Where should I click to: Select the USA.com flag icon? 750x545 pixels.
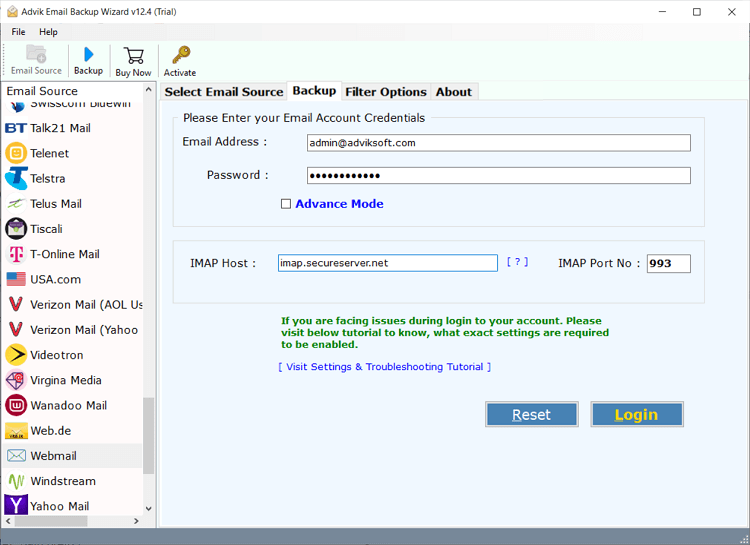[16, 279]
